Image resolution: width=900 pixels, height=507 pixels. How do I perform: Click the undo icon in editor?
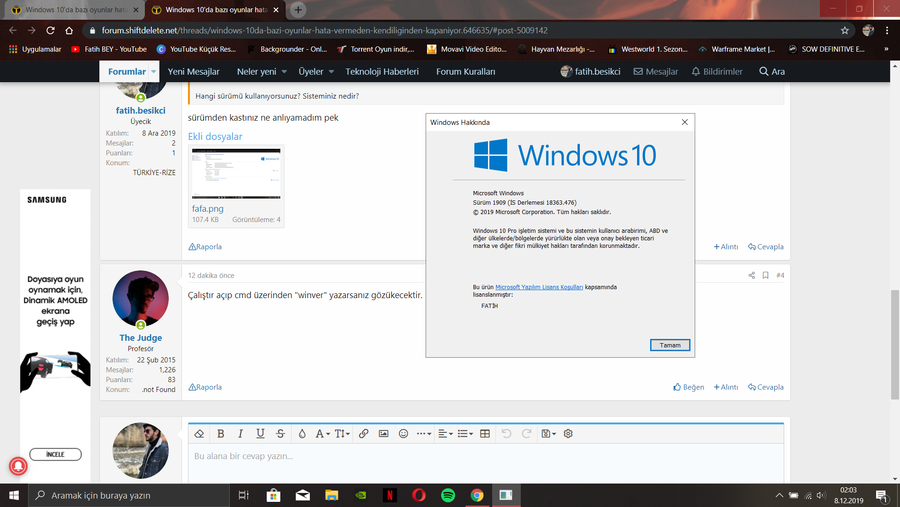click(x=506, y=434)
